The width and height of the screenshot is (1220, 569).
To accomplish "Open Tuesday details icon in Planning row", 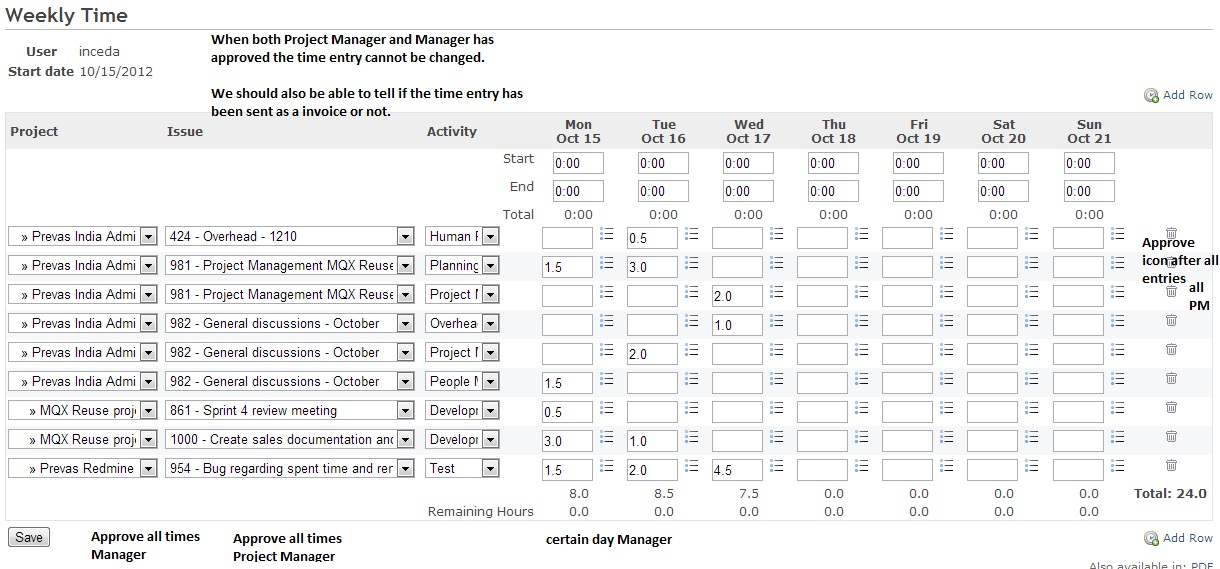I will pos(692,263).
